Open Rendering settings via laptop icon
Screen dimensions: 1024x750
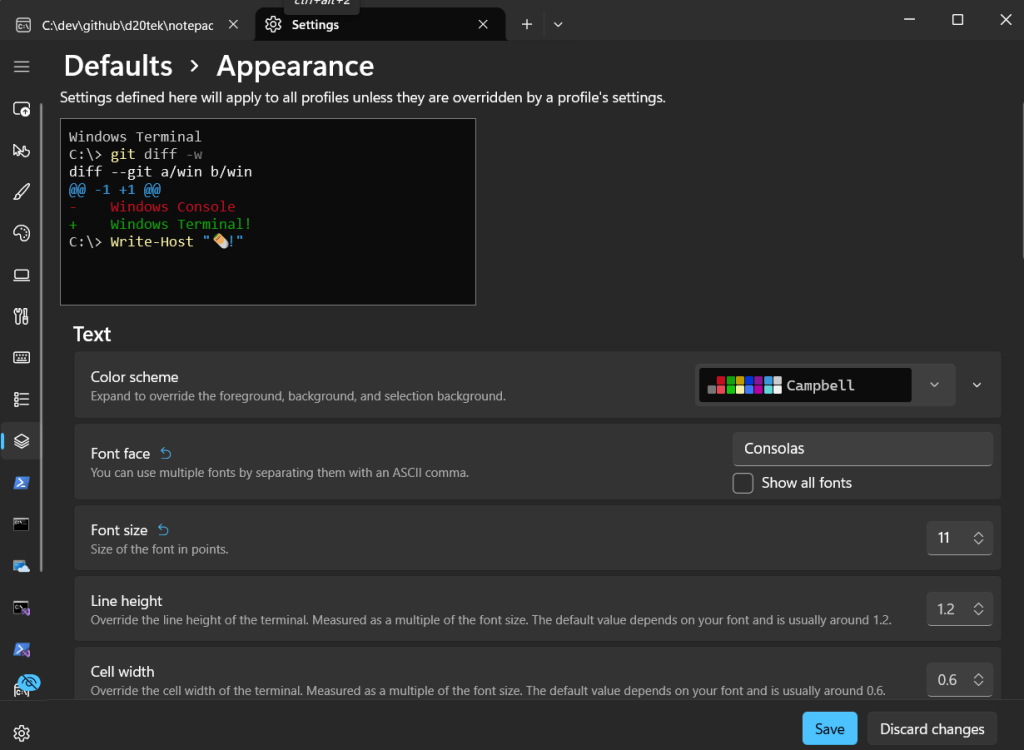click(x=21, y=275)
